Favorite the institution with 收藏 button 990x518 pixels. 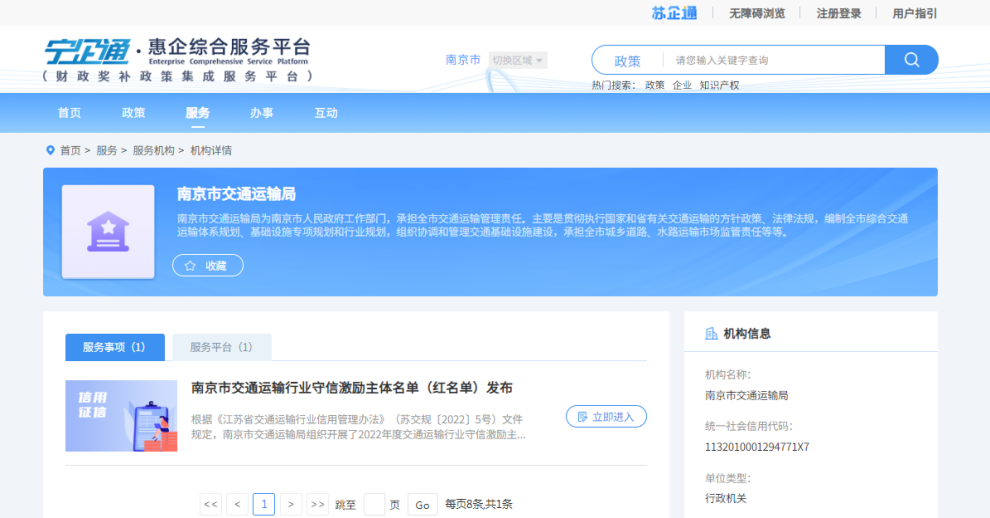[208, 266]
